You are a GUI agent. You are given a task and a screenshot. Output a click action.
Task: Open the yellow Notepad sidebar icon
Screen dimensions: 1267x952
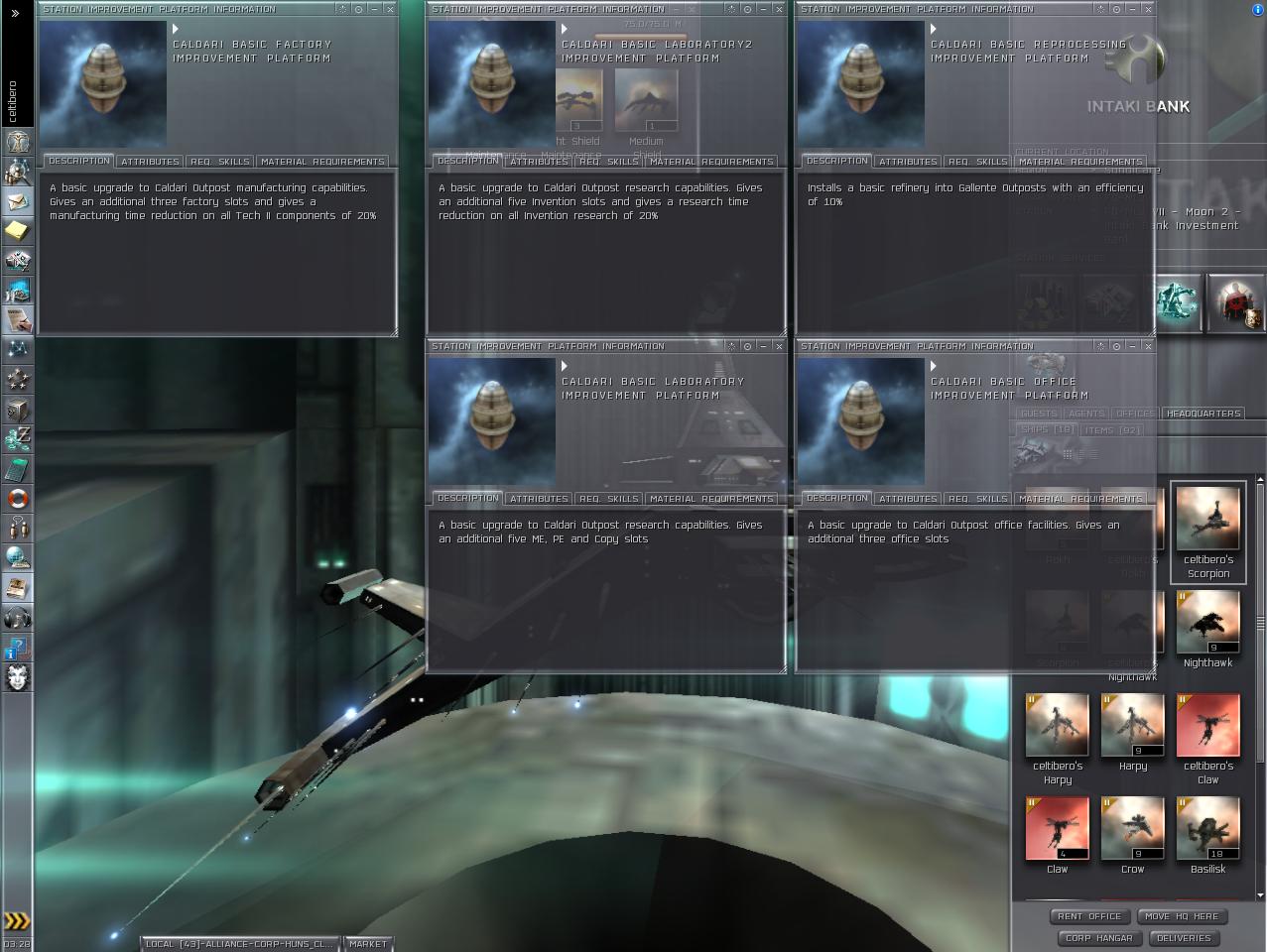(17, 231)
